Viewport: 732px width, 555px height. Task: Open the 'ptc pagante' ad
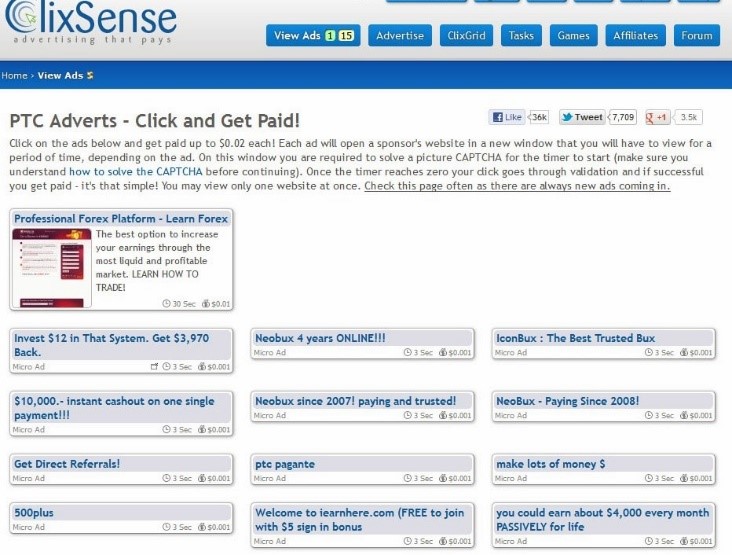click(285, 464)
